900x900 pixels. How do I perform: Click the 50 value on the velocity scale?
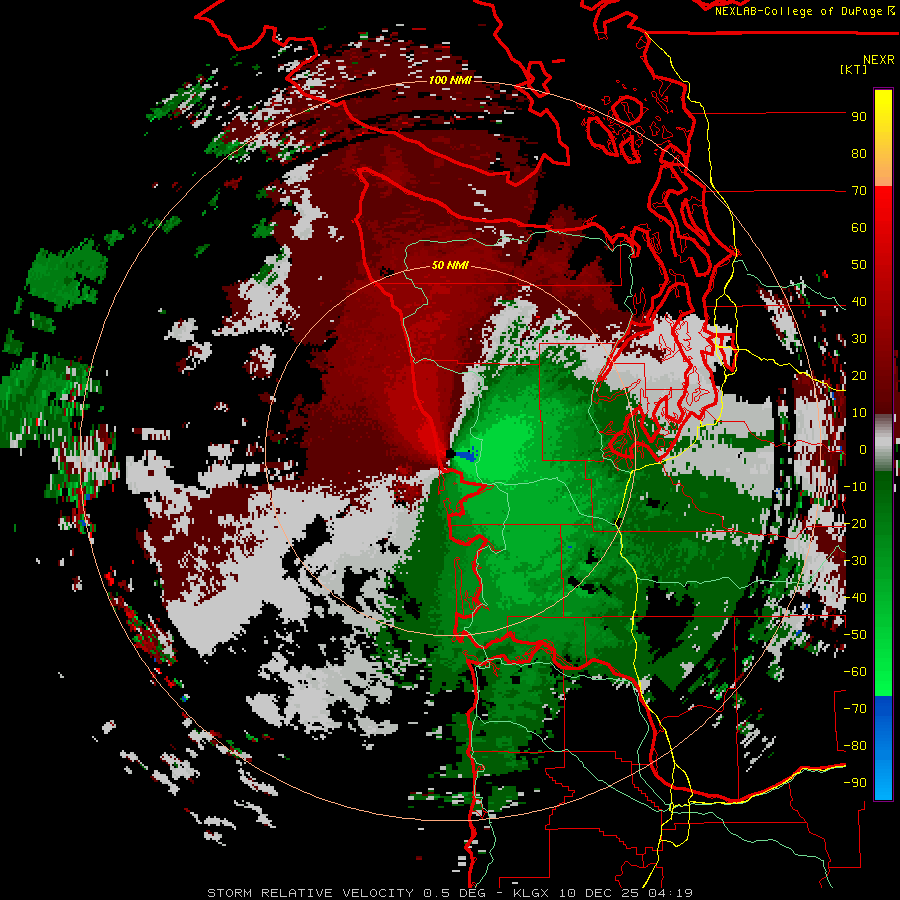(859, 265)
